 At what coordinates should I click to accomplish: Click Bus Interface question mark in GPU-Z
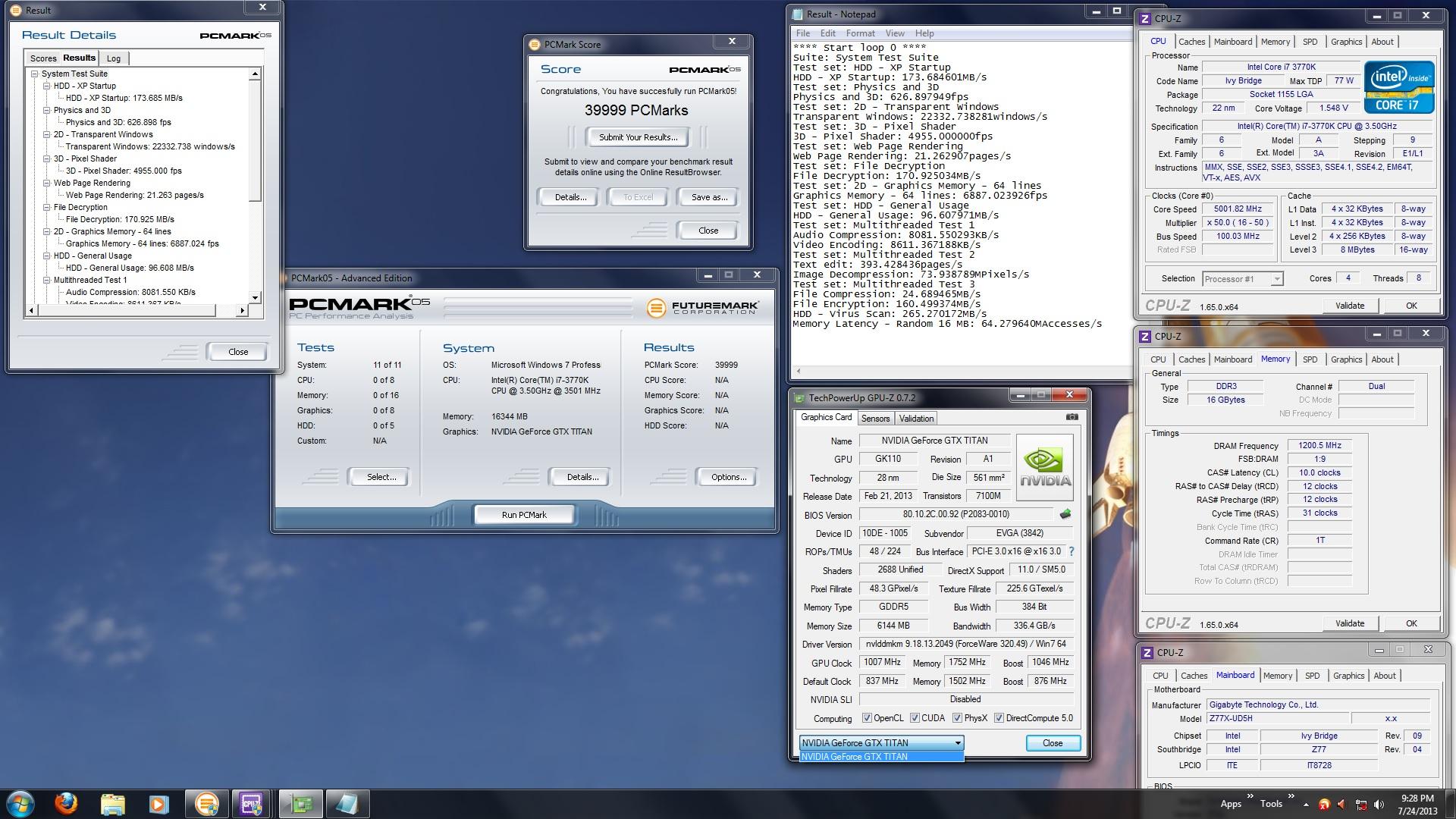(x=1072, y=551)
